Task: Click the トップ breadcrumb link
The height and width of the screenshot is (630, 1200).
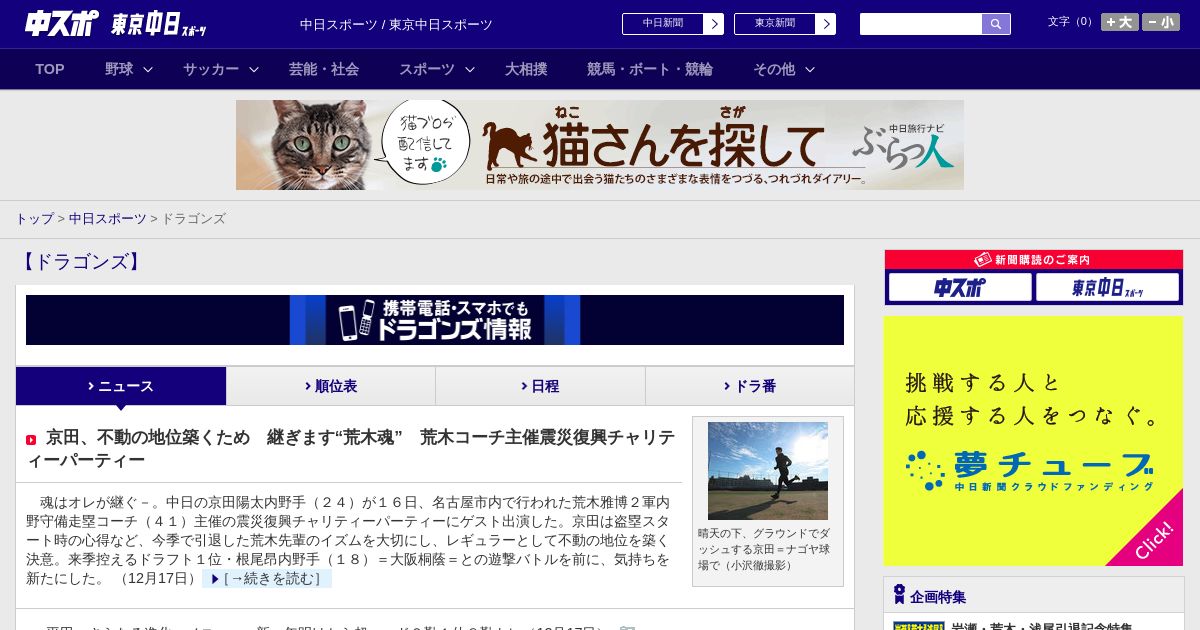Action: coord(34,218)
